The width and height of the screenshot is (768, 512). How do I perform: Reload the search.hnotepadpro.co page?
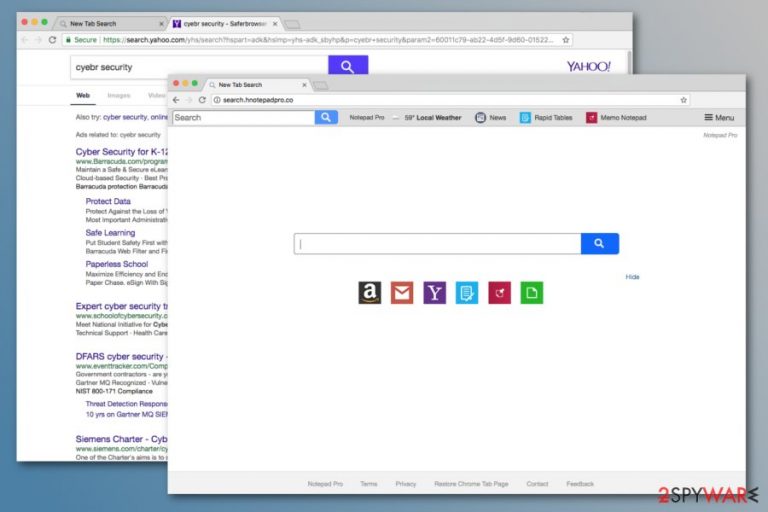tap(202, 100)
